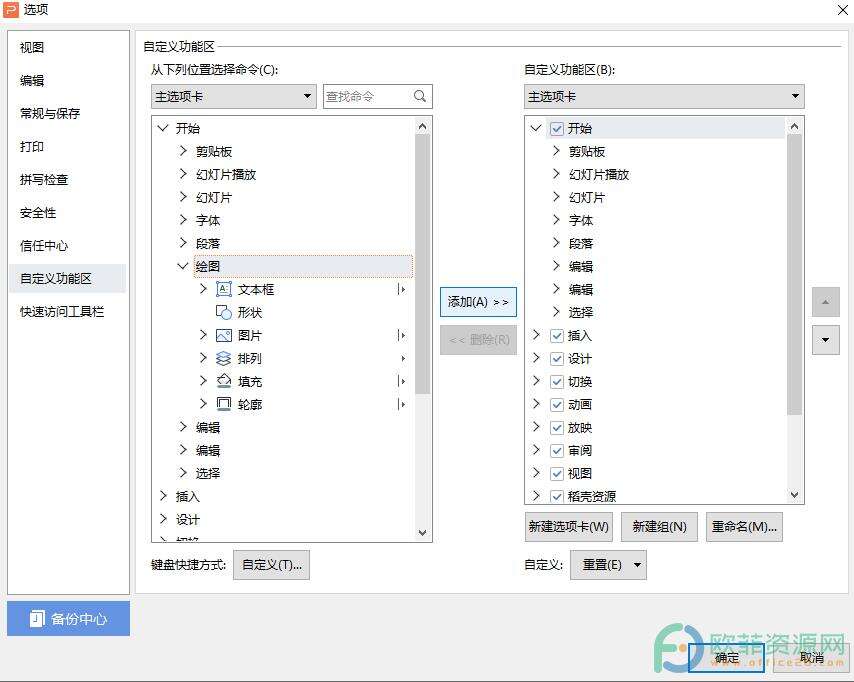Expand 幻灯片播放 in the right tree
Screen dimensions: 854x682
point(556,174)
